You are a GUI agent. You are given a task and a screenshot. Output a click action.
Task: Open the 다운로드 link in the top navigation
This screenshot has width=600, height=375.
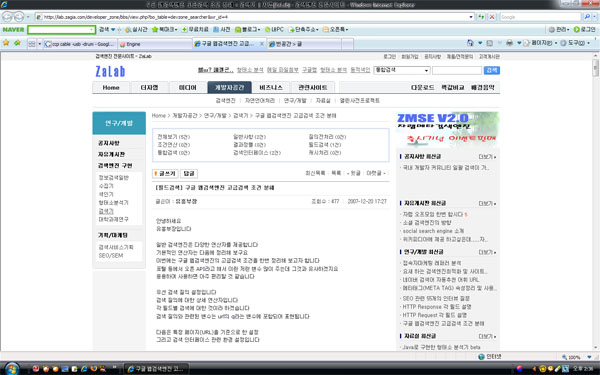(x=422, y=88)
